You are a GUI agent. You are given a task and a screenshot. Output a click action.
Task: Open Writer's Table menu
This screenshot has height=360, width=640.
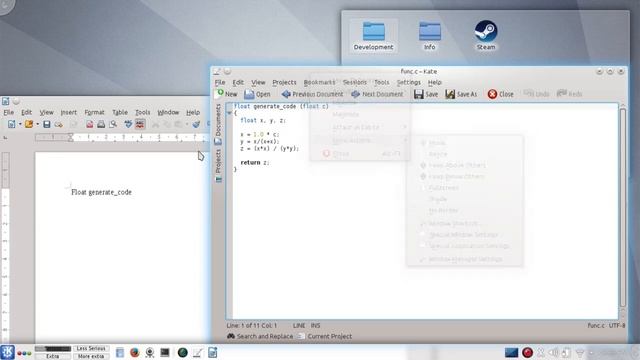pos(120,112)
